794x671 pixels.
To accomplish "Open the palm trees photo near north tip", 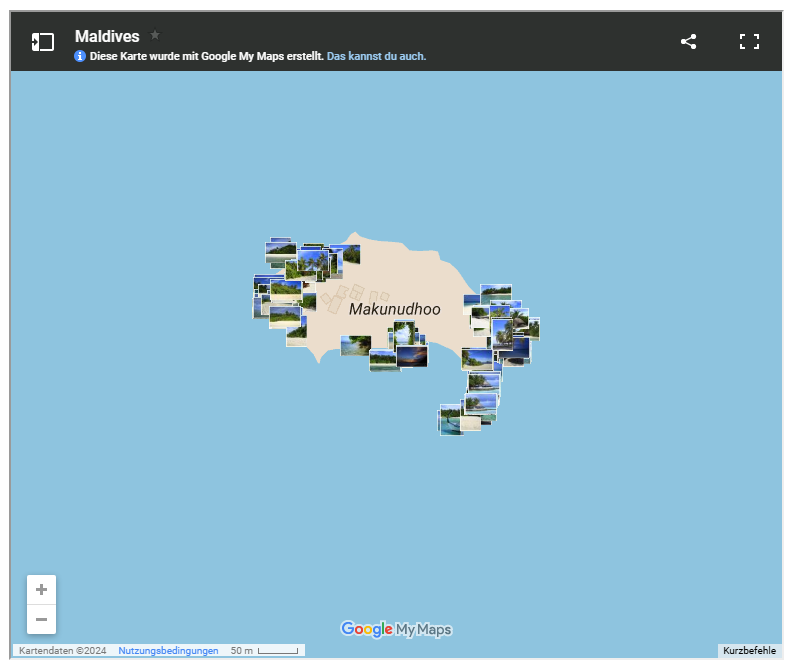I will (x=314, y=263).
